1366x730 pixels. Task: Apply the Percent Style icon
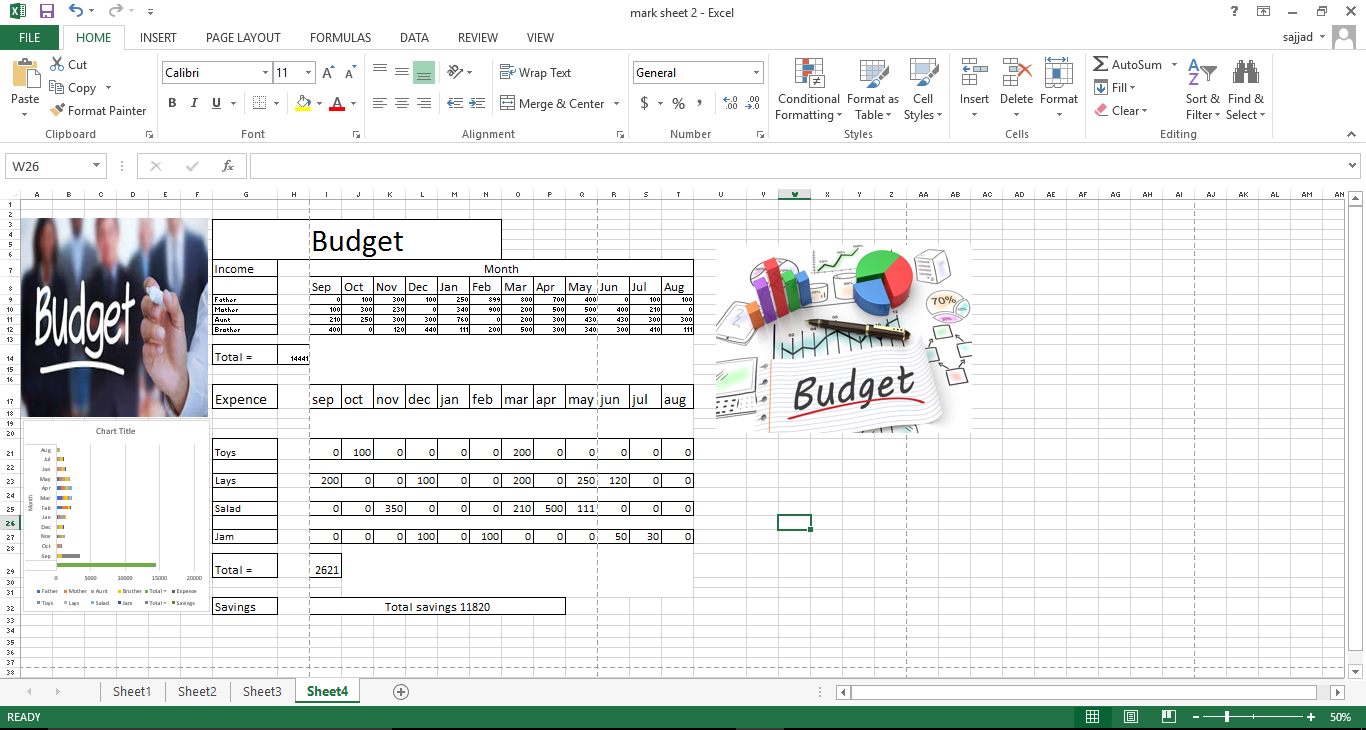[x=678, y=102]
